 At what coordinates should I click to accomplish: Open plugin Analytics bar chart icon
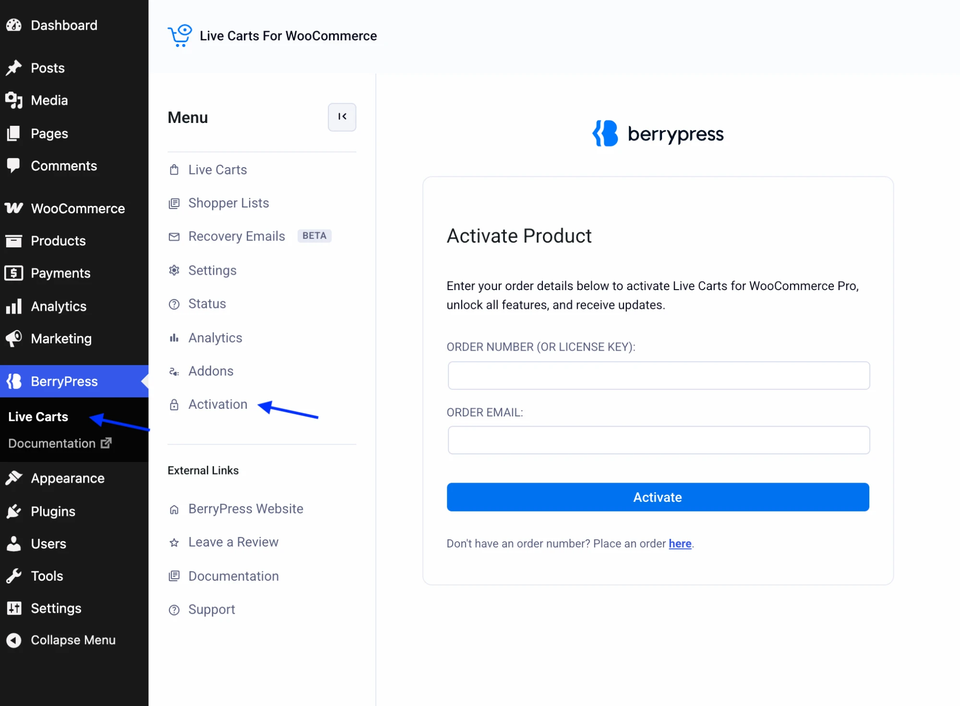tap(174, 338)
